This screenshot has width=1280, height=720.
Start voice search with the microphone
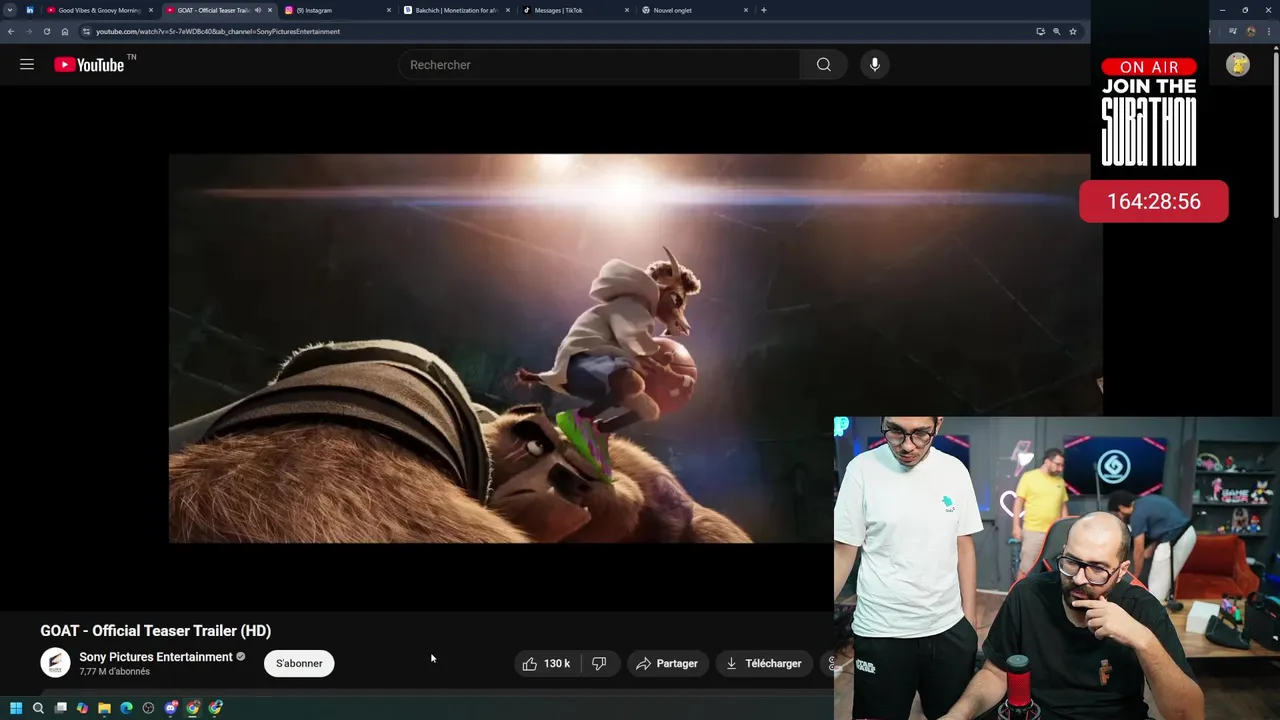click(x=875, y=65)
